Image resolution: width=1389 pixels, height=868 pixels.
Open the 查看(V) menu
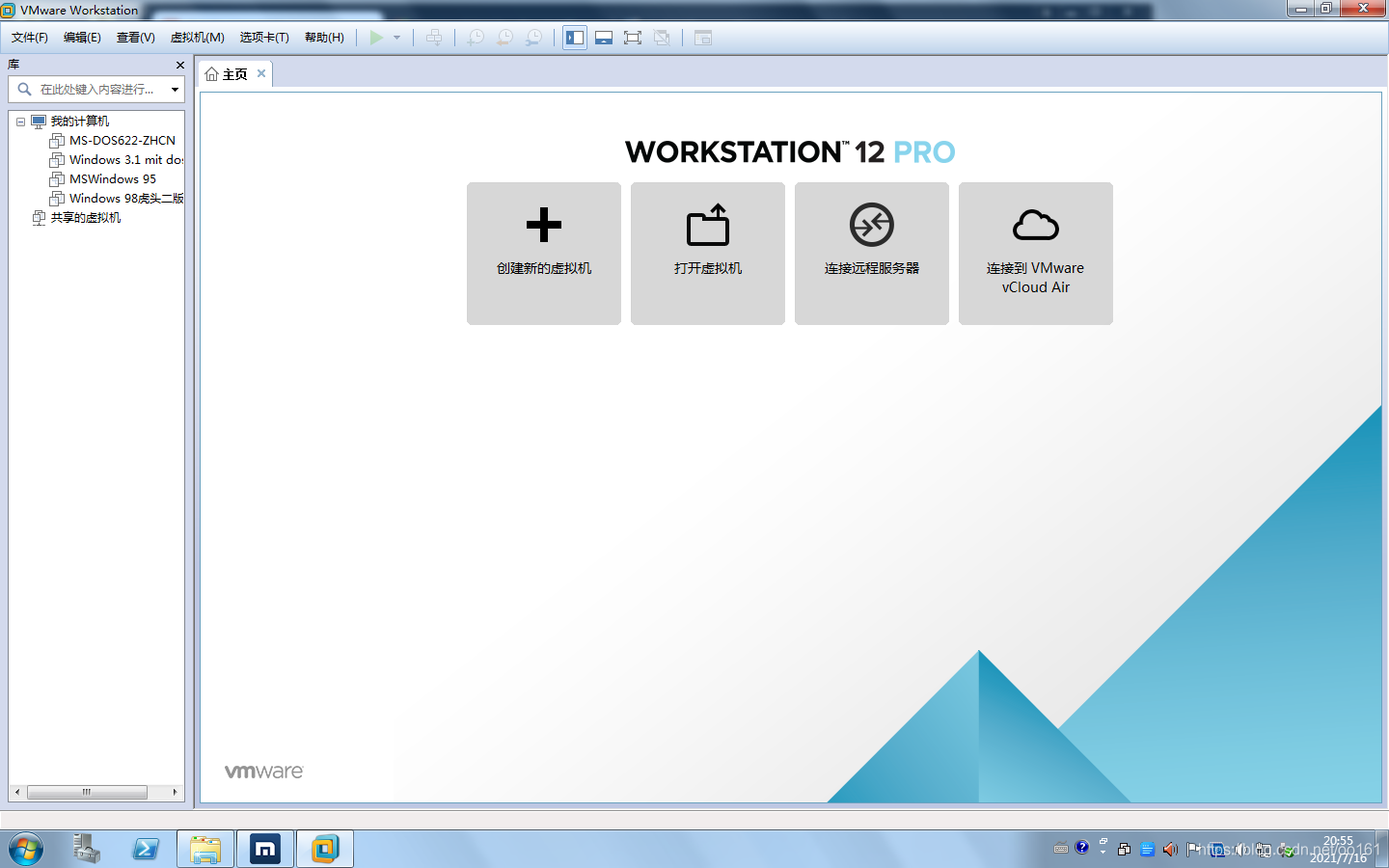point(136,38)
